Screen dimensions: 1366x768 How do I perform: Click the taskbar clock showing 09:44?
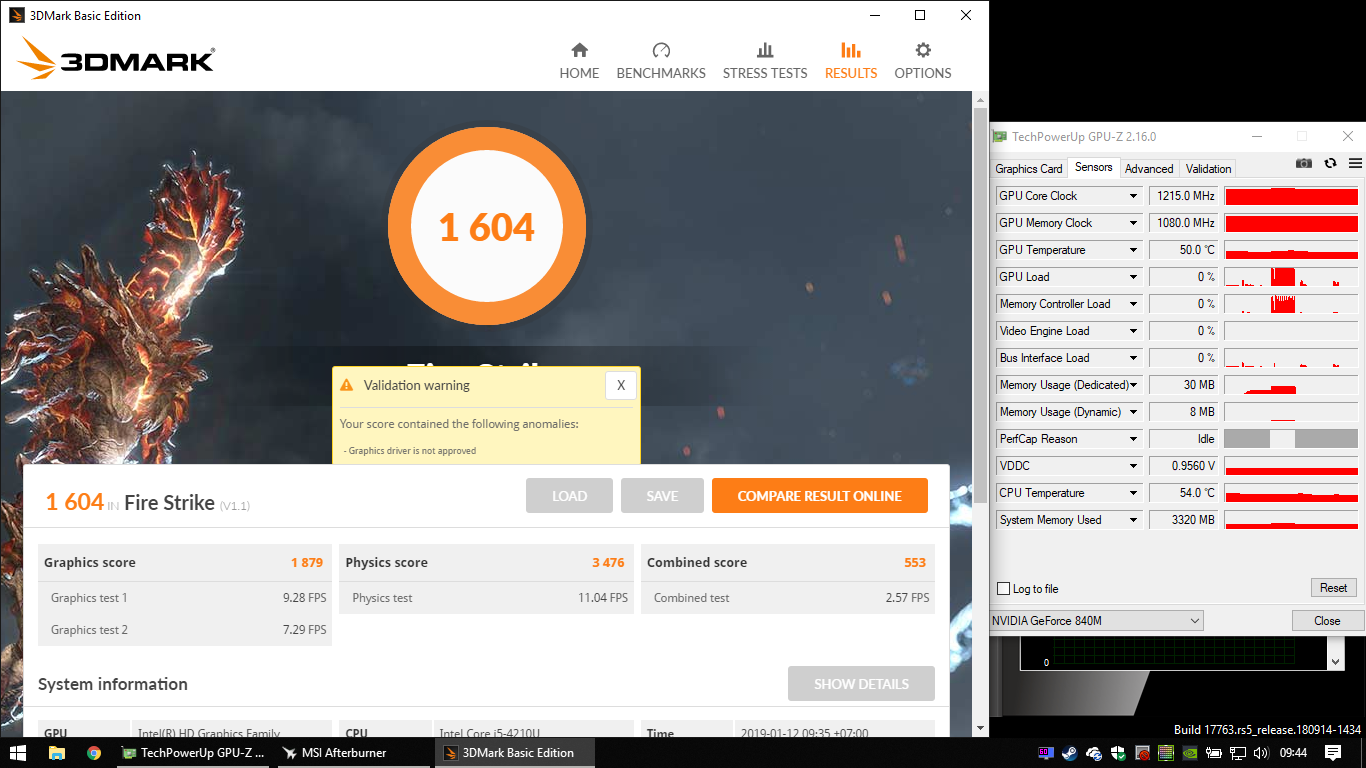pyautogui.click(x=1293, y=753)
